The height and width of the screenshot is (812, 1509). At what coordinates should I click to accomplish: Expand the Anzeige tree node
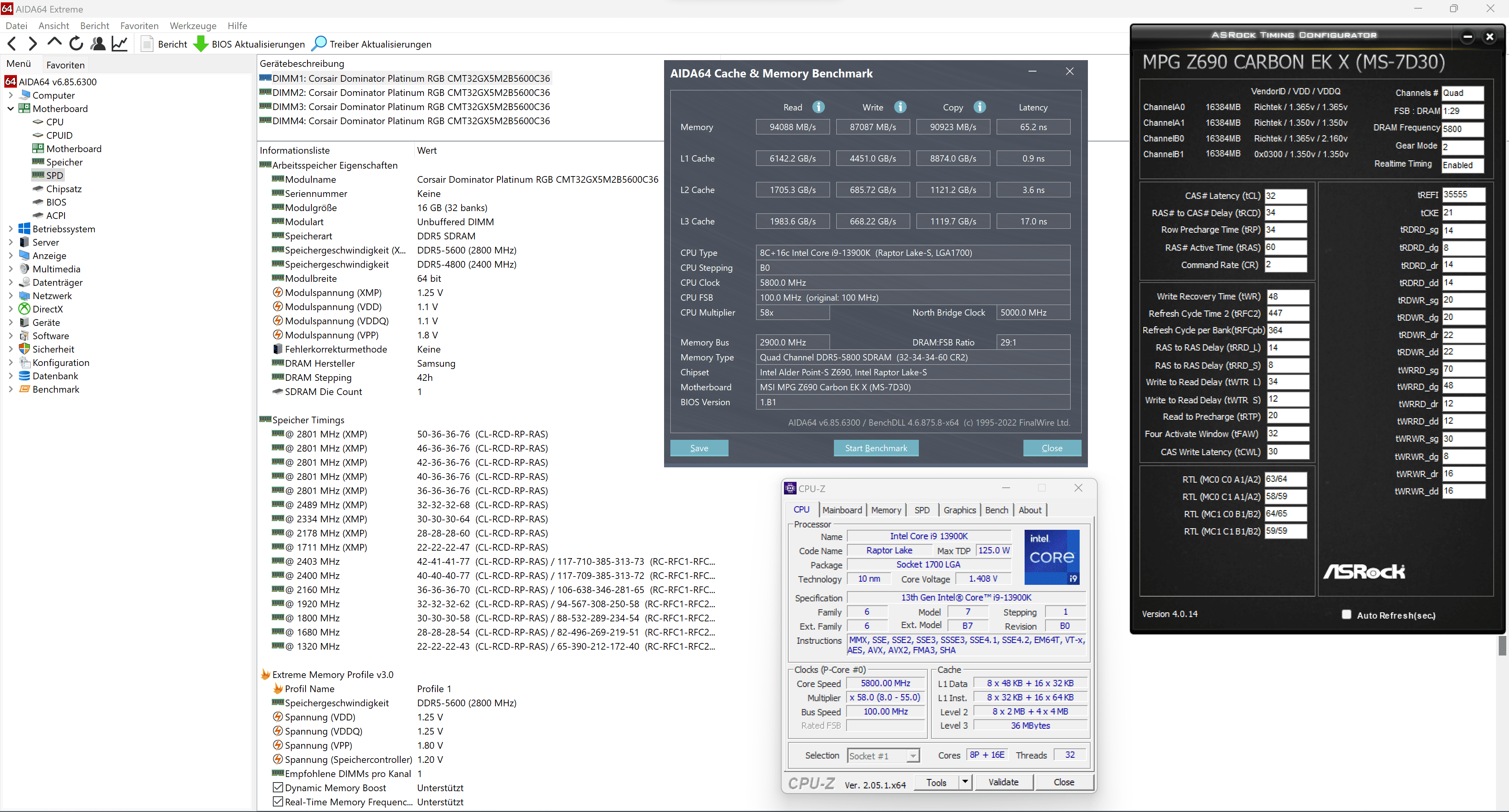[11, 256]
